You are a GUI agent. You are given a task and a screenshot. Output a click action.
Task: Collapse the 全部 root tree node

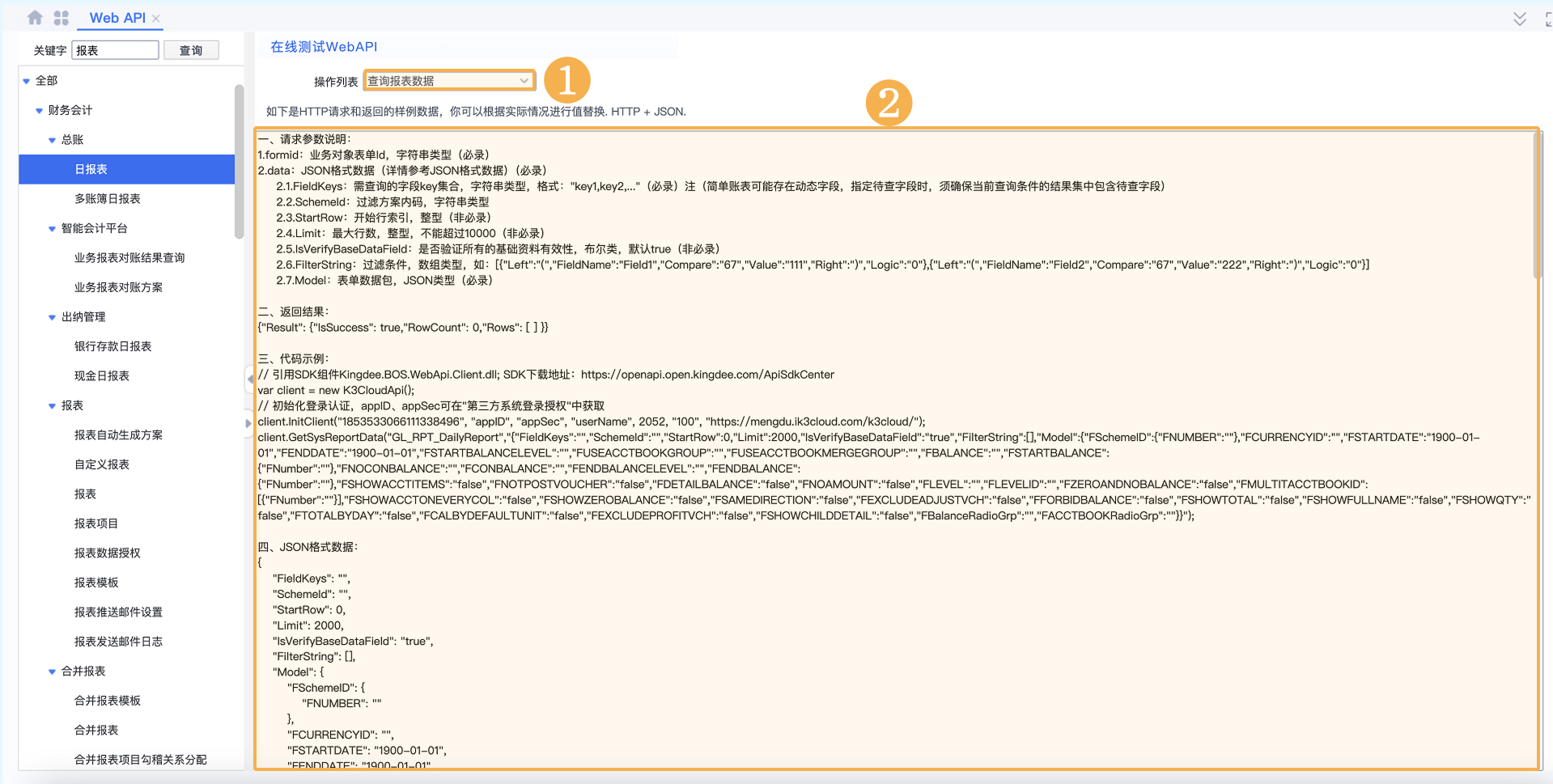pos(27,81)
